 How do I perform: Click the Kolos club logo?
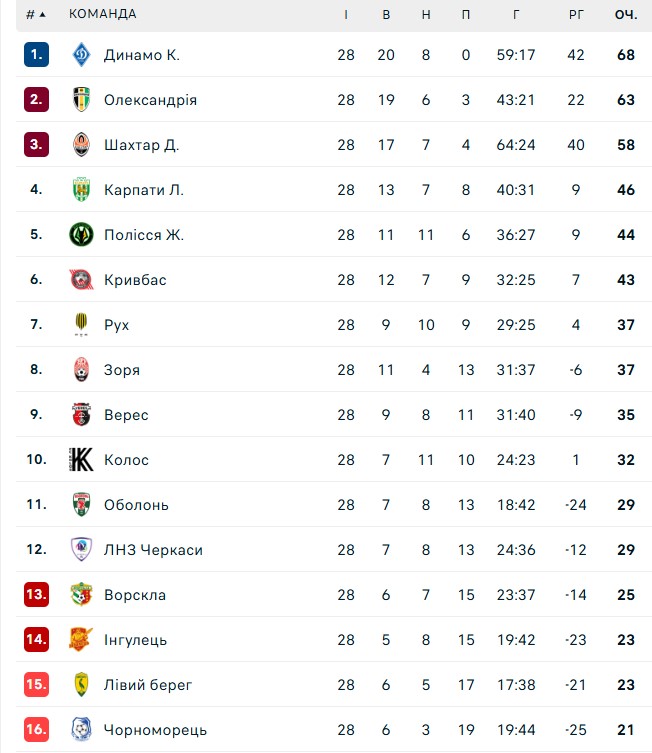(x=81, y=460)
